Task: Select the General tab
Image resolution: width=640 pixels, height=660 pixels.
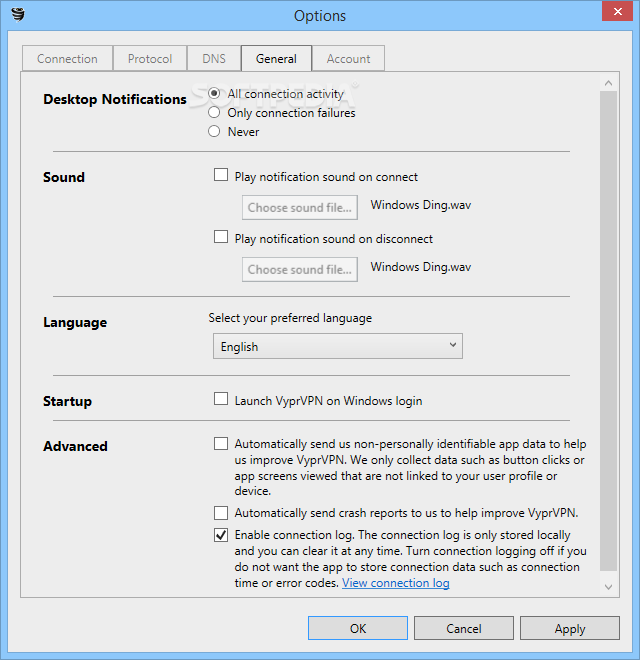Action: click(x=276, y=59)
